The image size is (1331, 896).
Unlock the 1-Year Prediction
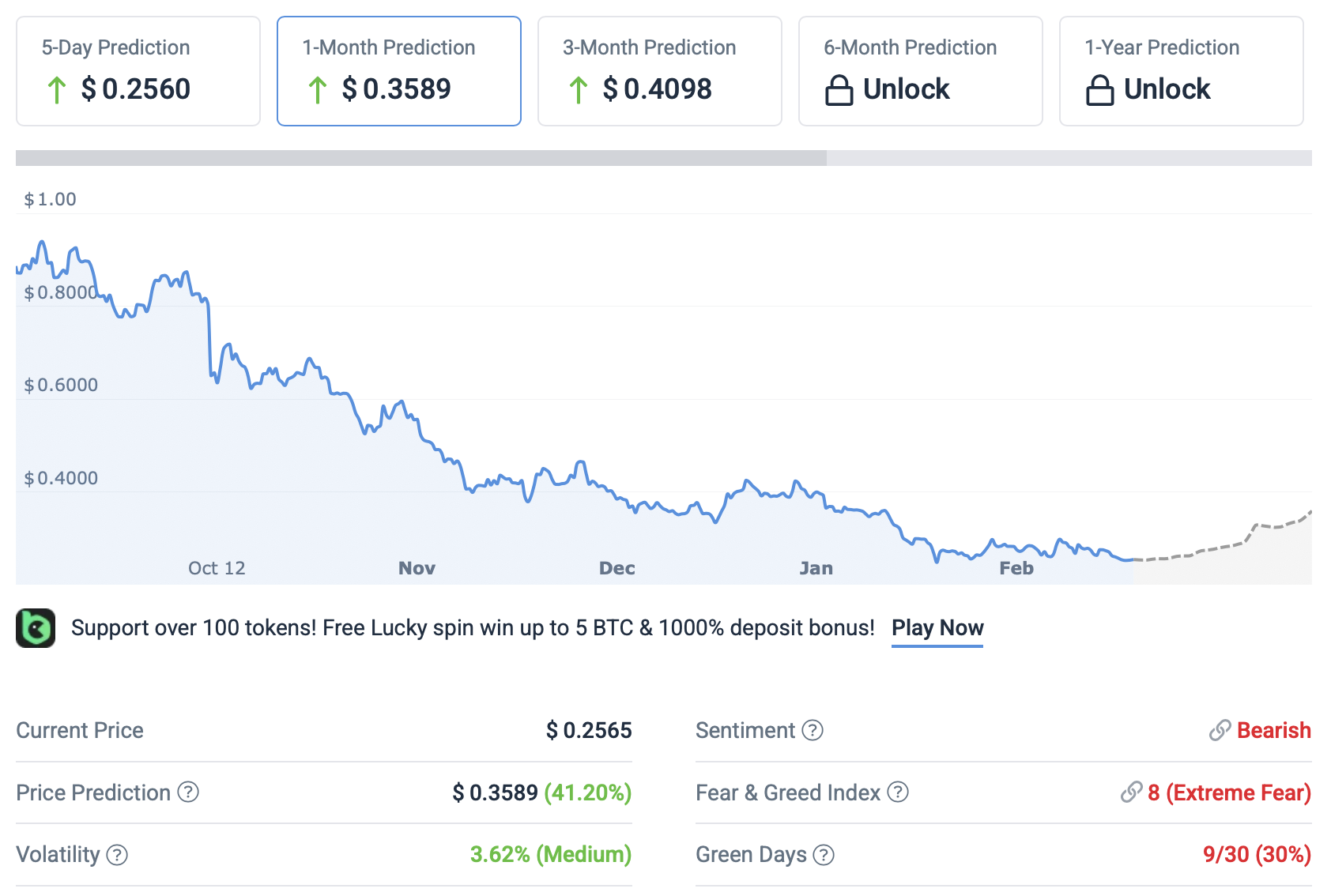click(x=1182, y=71)
